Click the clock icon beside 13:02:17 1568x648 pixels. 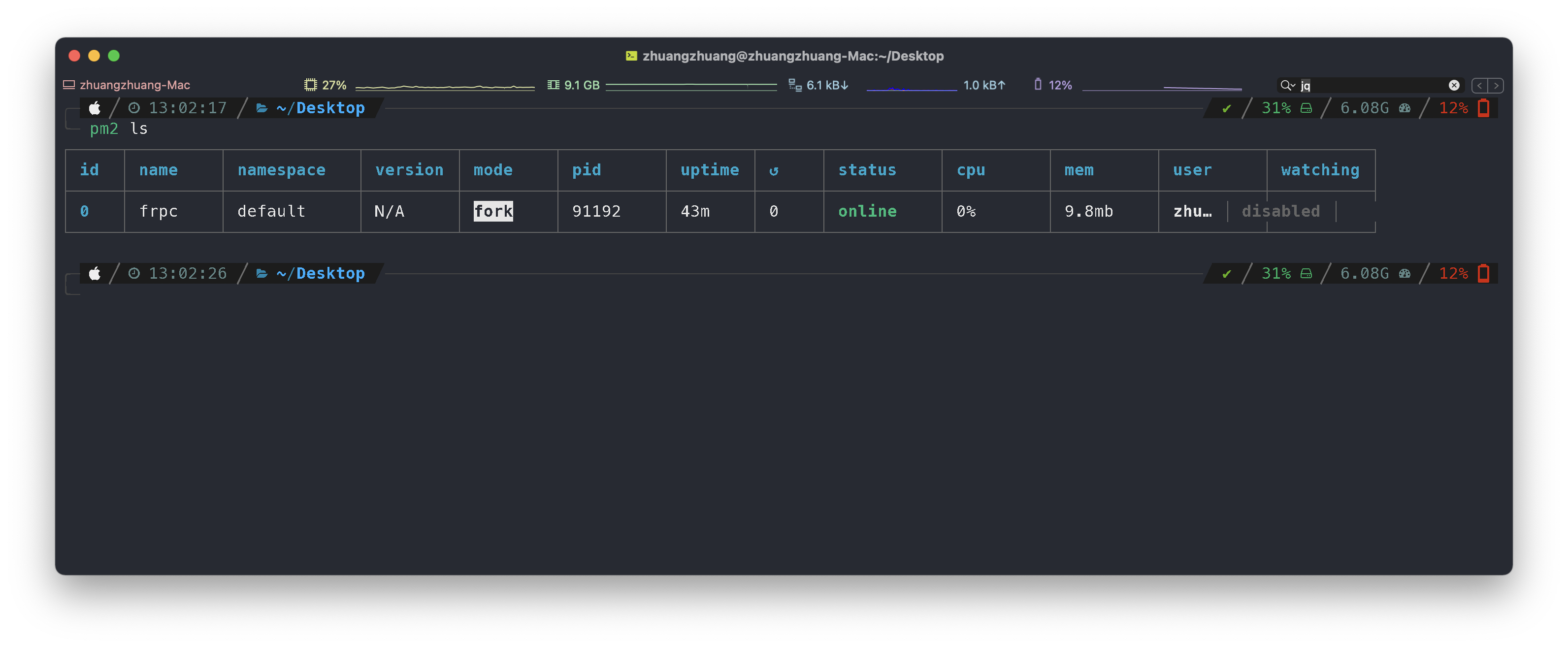click(x=134, y=108)
